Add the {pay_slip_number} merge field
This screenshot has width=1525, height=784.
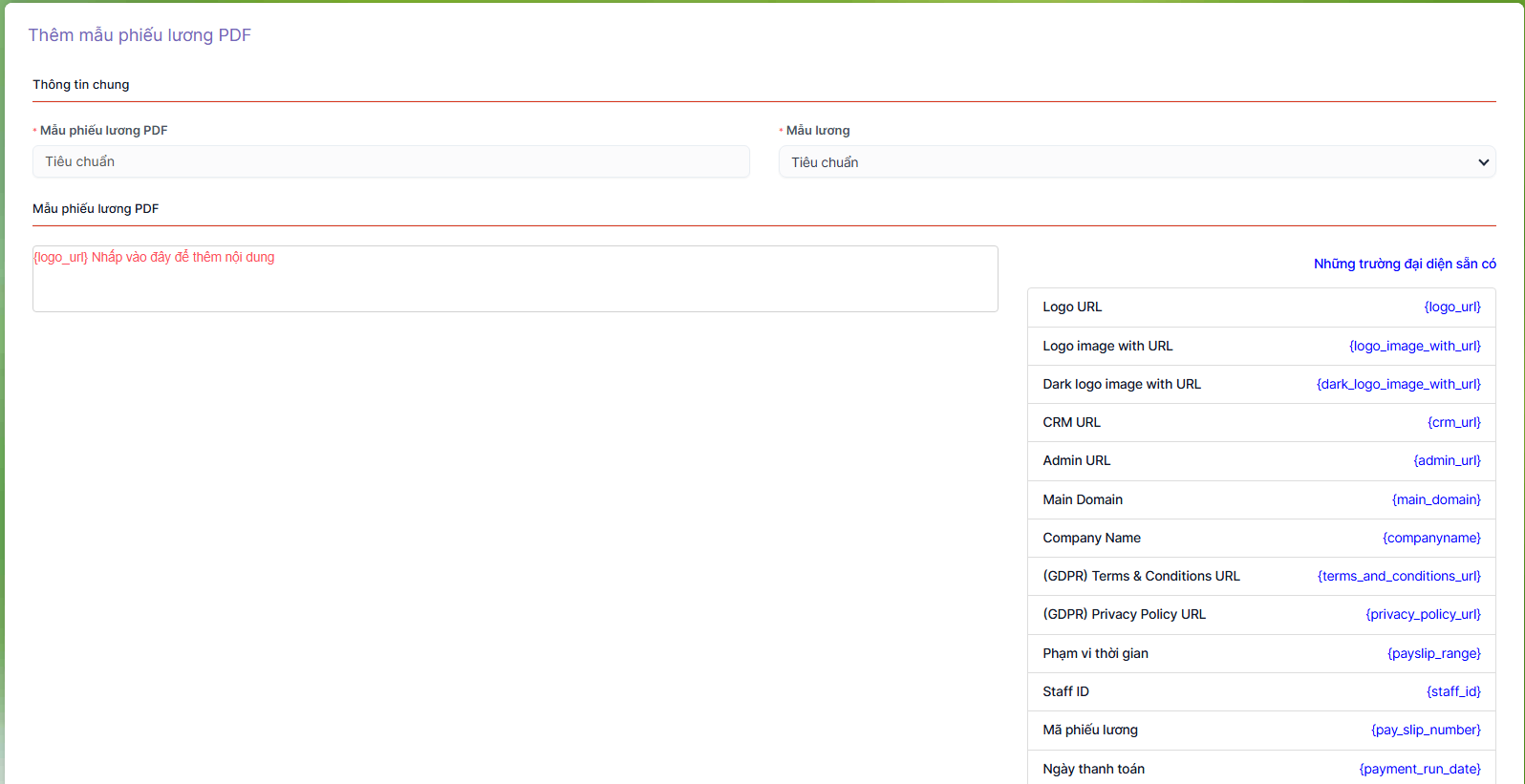click(x=1426, y=730)
